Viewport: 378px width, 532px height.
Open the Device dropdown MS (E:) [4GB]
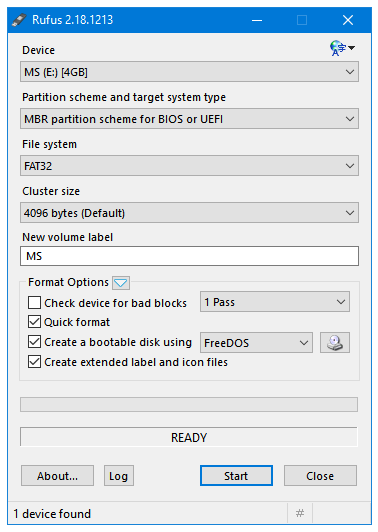tap(189, 72)
